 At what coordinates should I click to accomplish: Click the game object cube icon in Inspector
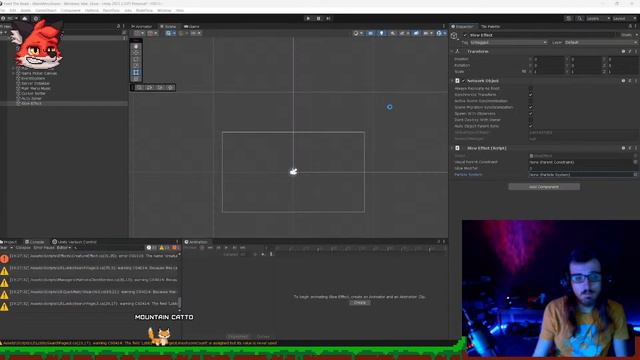point(454,36)
